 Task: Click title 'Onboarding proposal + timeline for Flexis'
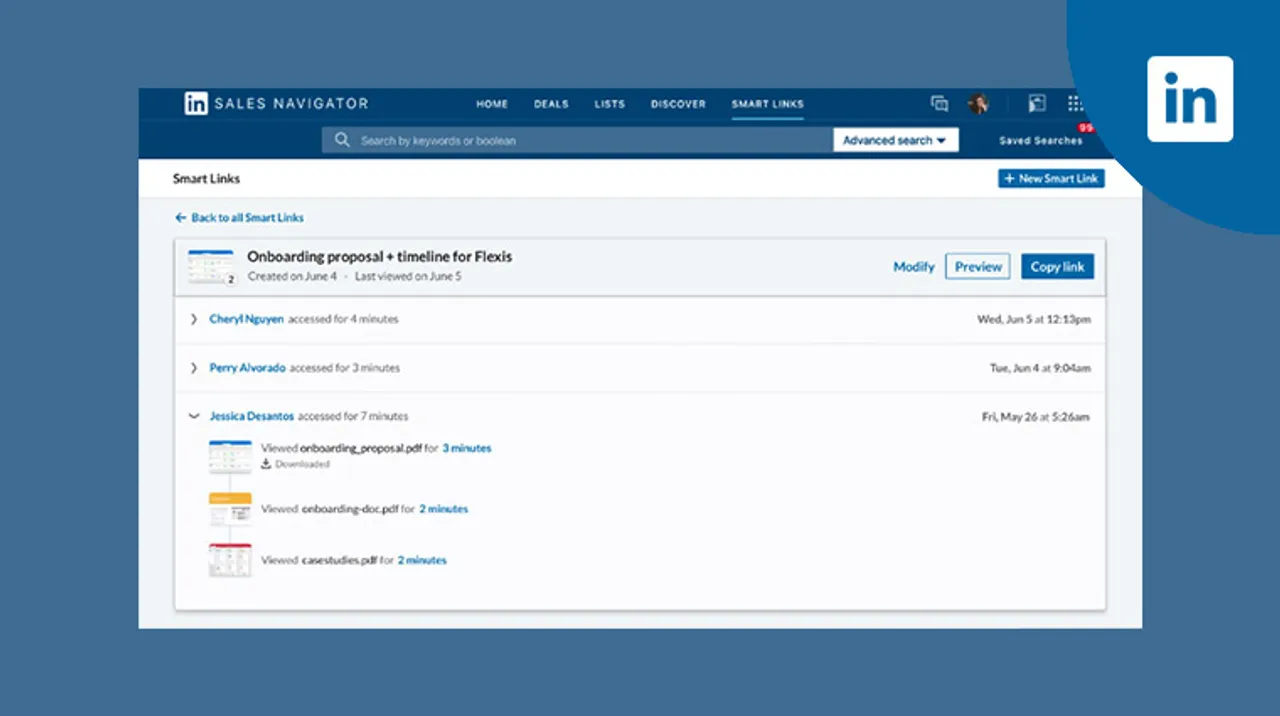380,256
